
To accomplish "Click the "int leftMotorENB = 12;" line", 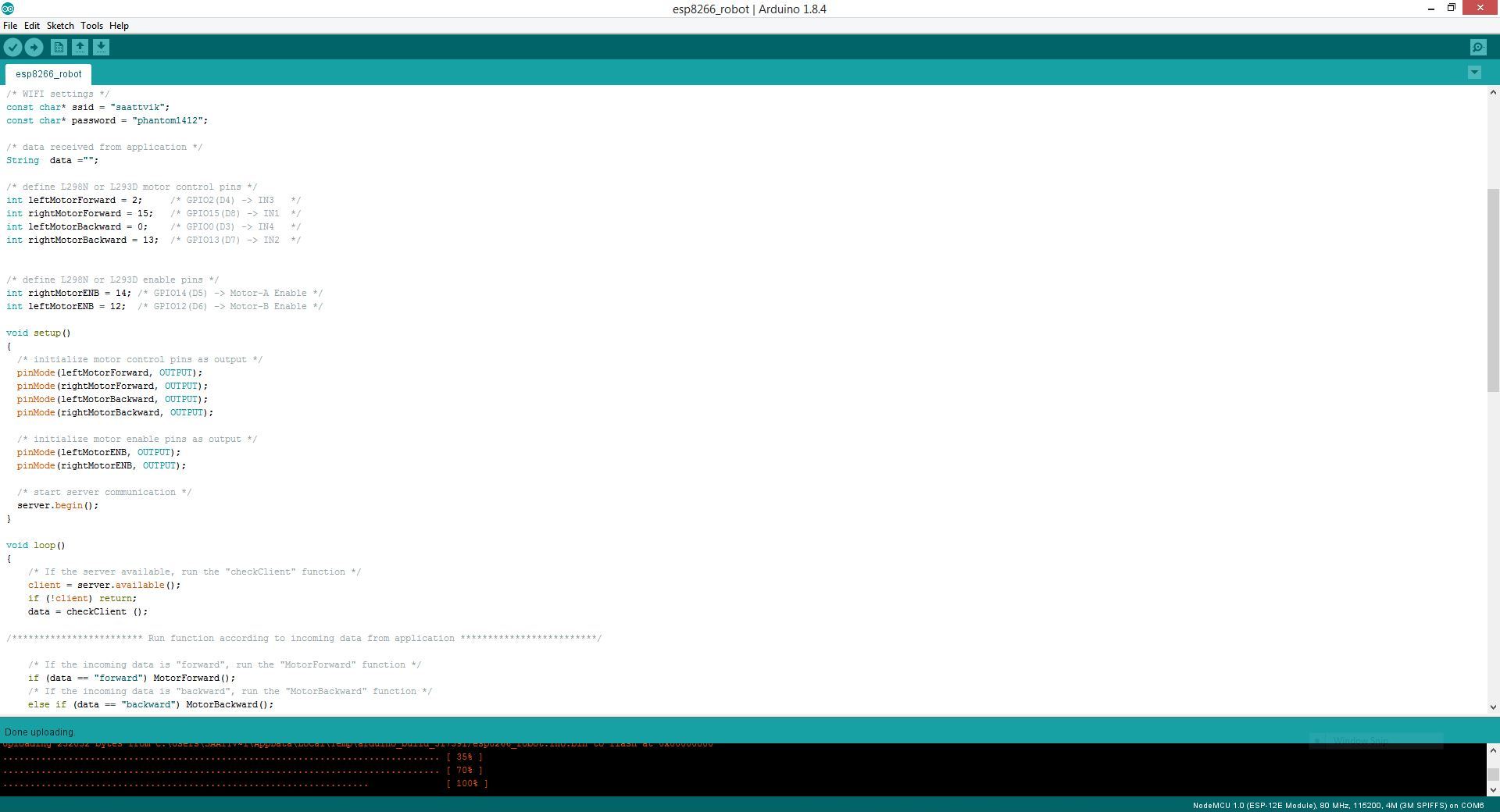I will [x=66, y=306].
